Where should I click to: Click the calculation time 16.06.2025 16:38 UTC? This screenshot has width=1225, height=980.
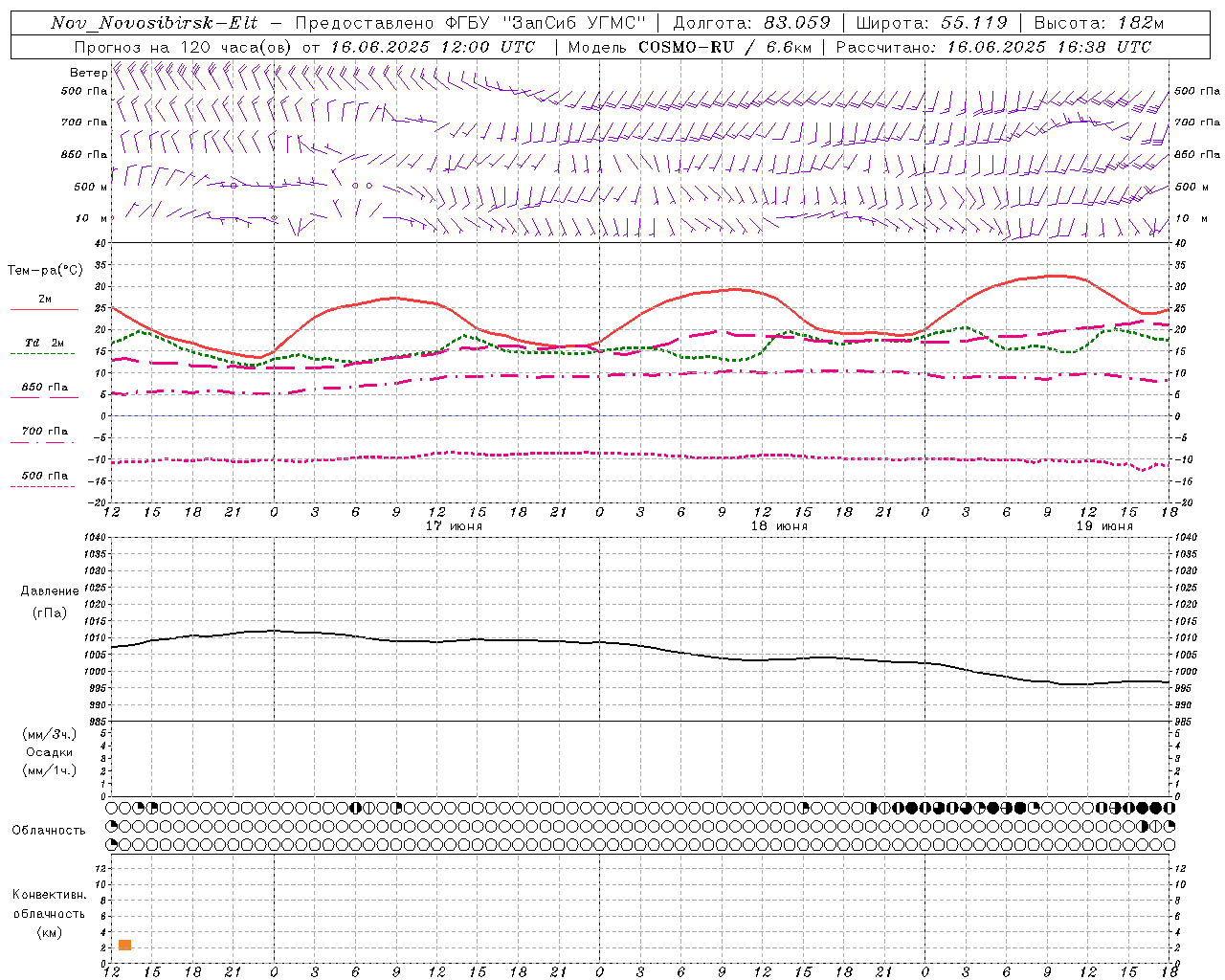point(1049,47)
